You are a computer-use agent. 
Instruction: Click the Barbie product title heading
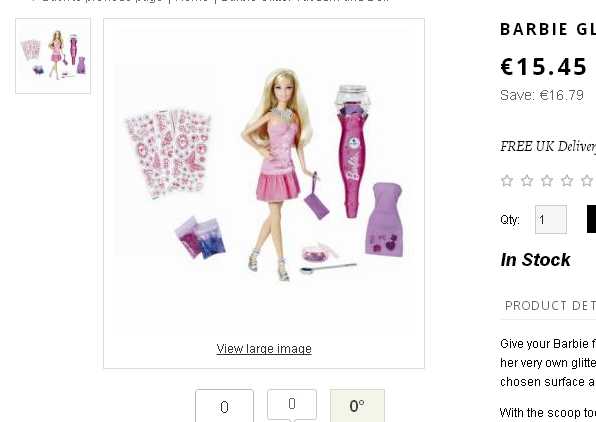click(x=548, y=29)
